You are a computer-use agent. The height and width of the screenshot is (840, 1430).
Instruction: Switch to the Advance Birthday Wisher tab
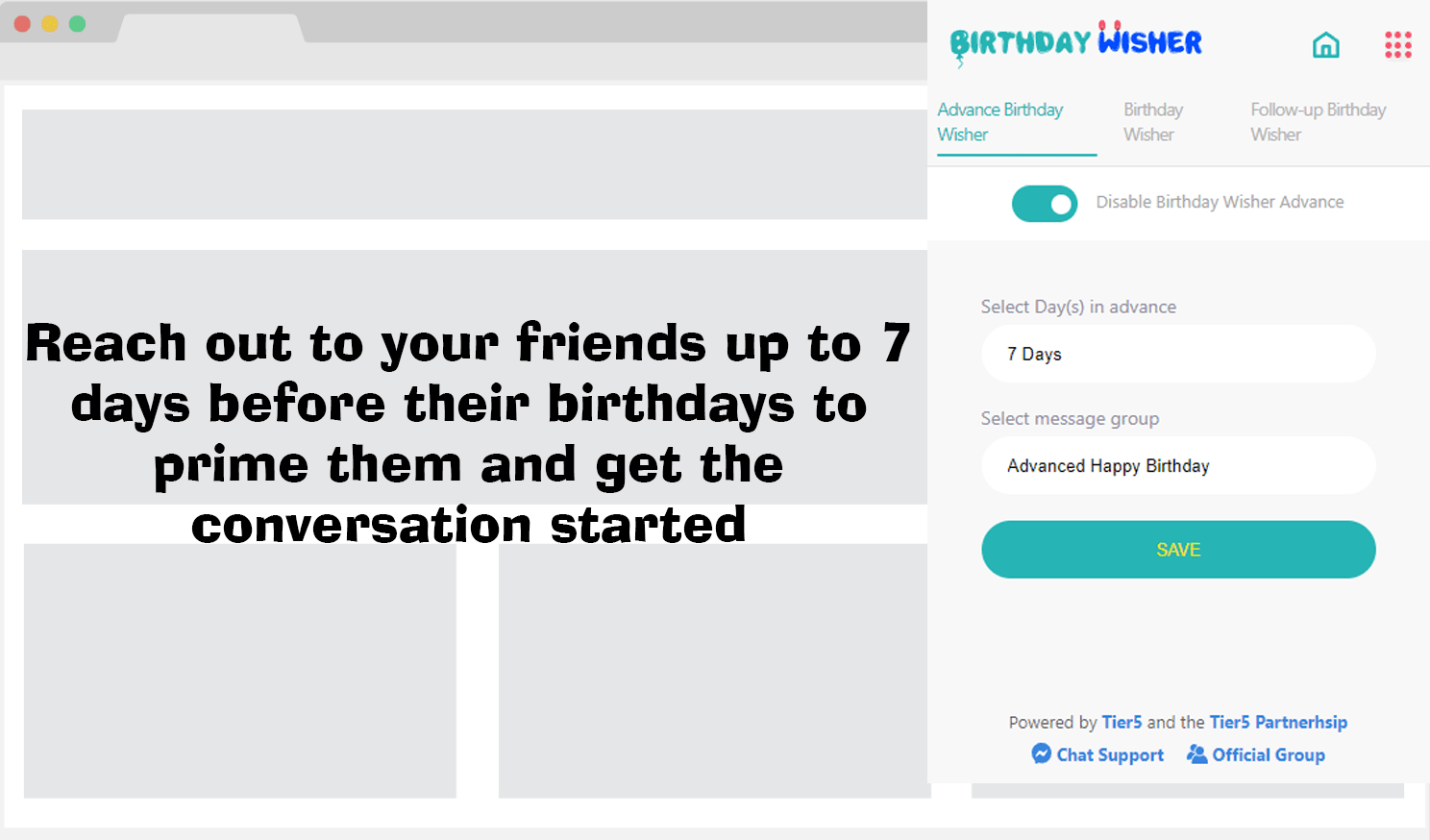pyautogui.click(x=1000, y=122)
